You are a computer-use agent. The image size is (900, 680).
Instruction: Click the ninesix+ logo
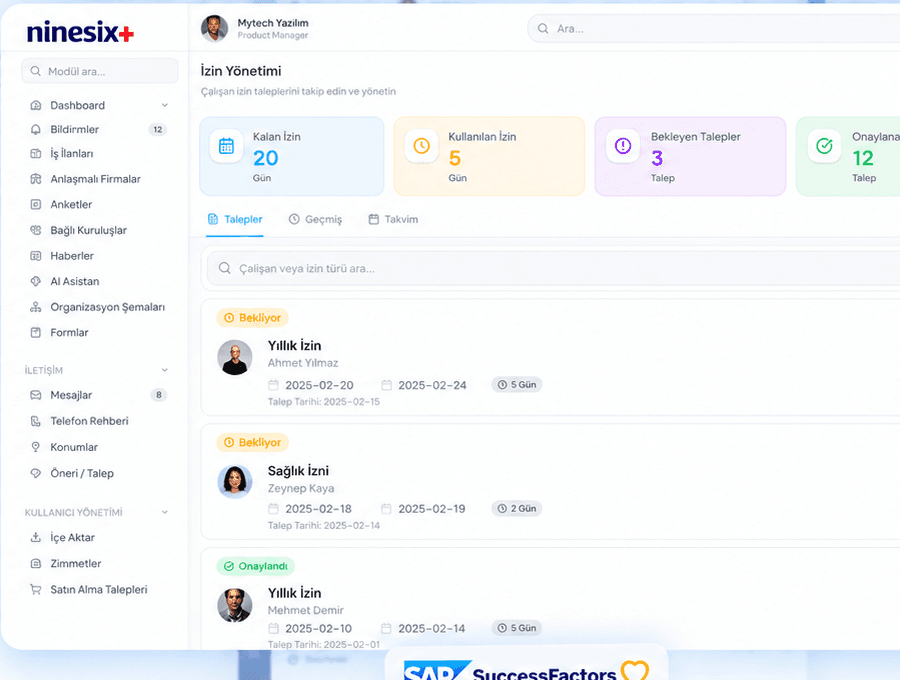pyautogui.click(x=80, y=32)
